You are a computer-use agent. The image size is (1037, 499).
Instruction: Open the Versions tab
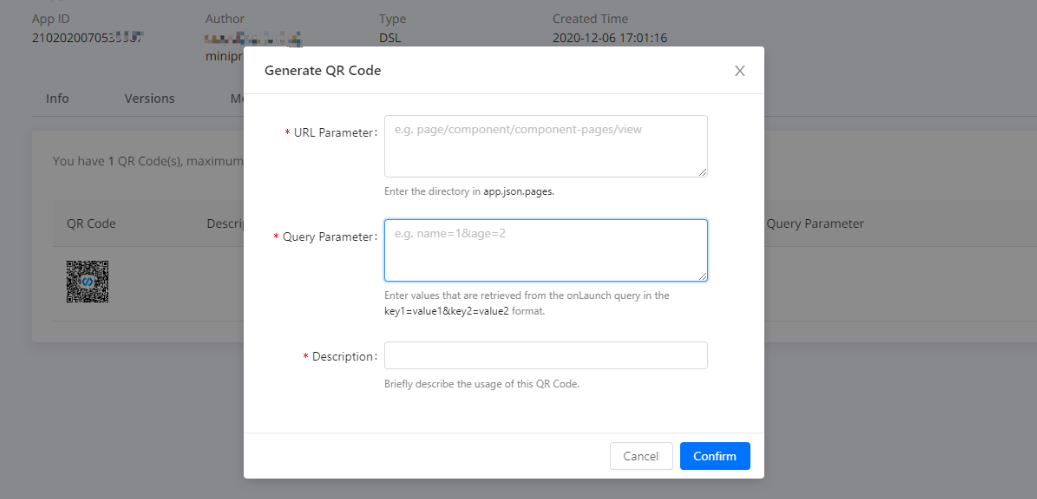coord(149,98)
